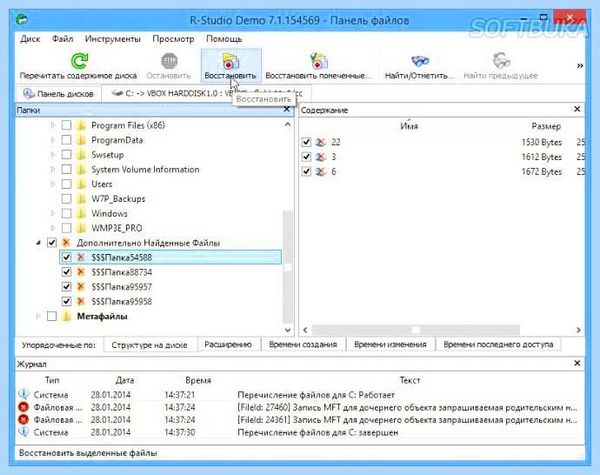This screenshot has height=475, width=600.
Task: Close the Папки panel
Action: (287, 109)
